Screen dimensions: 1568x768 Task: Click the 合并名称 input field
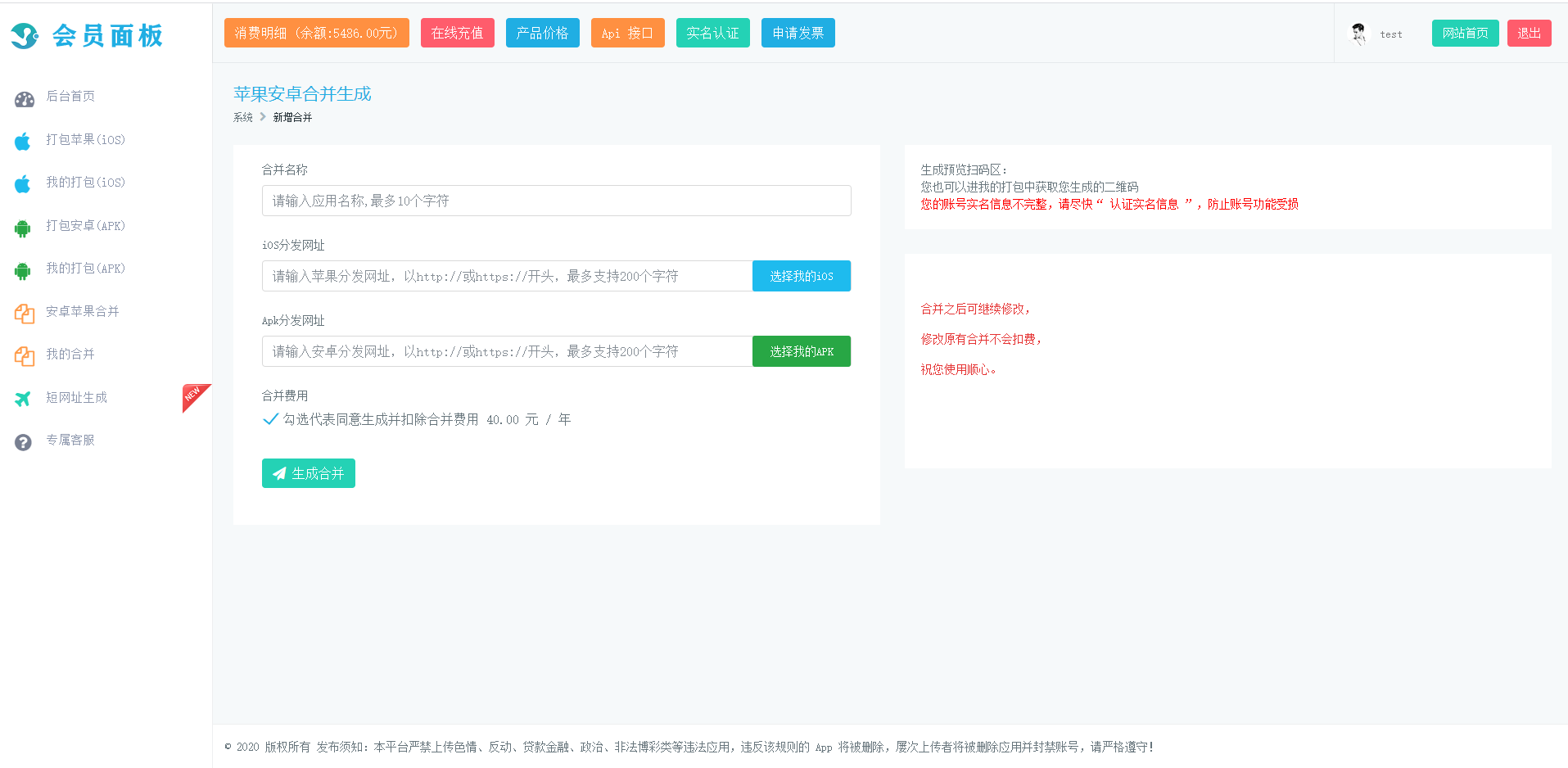(556, 201)
